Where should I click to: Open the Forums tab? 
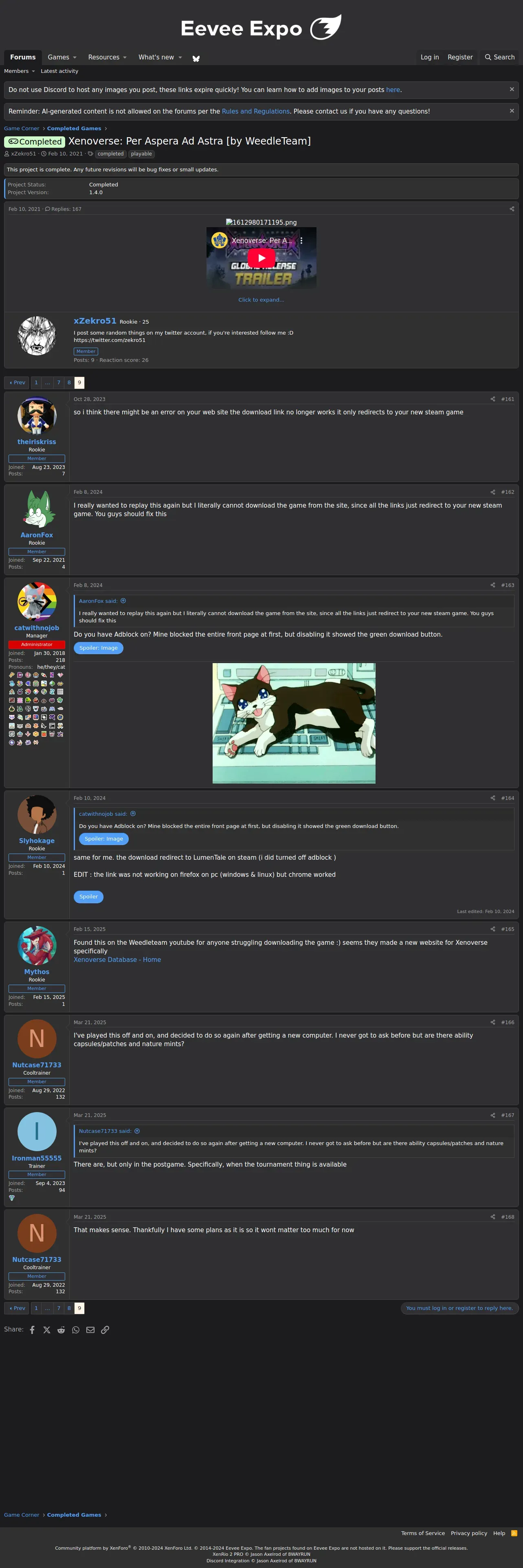[x=23, y=57]
